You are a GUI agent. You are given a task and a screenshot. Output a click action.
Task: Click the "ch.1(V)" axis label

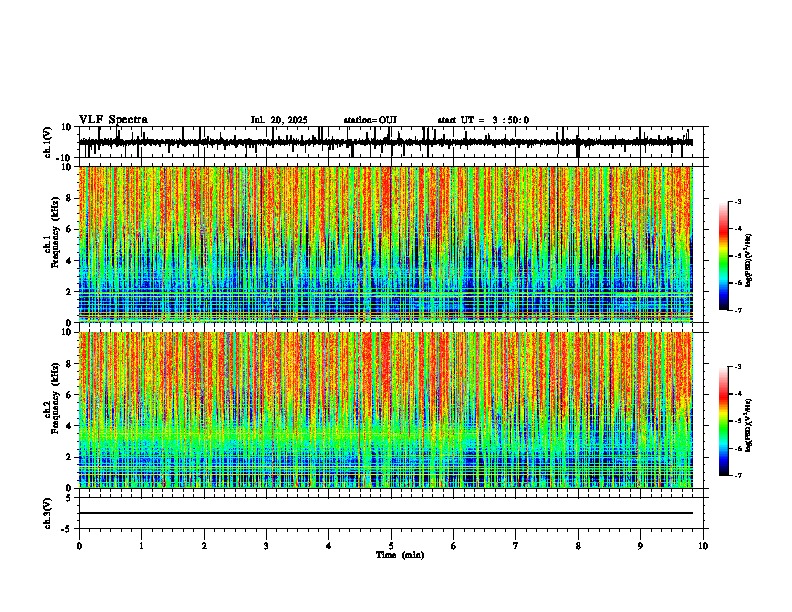click(48, 142)
